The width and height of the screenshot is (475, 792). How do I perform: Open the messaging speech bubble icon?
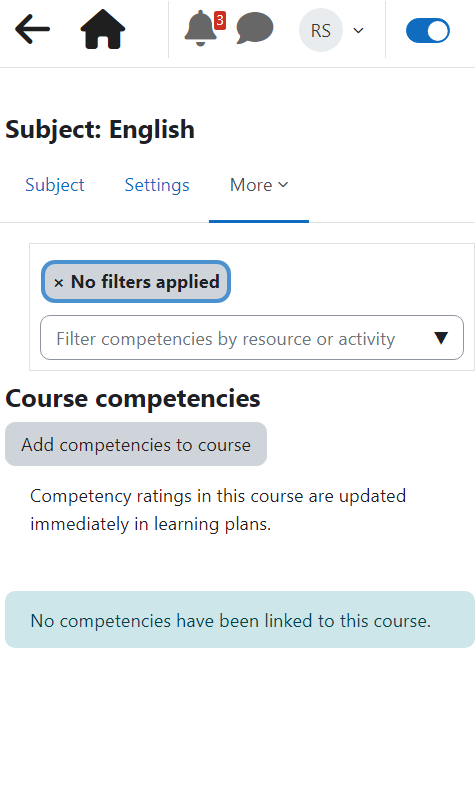point(255,28)
